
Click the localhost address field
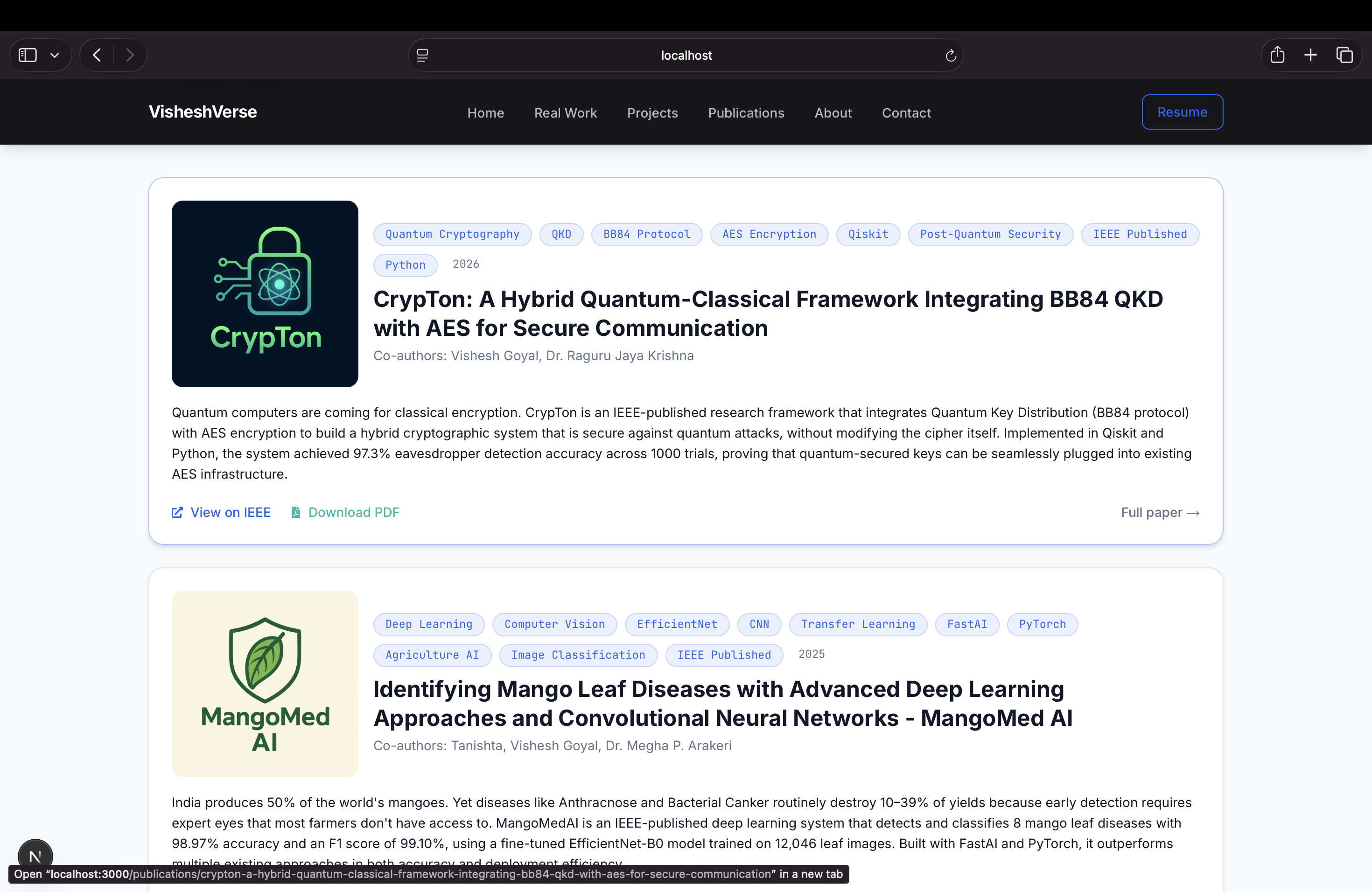[x=686, y=56]
